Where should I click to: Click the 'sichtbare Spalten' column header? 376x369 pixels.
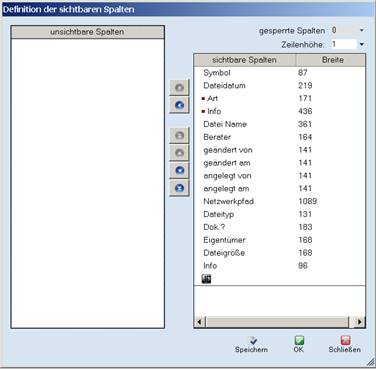(x=245, y=60)
